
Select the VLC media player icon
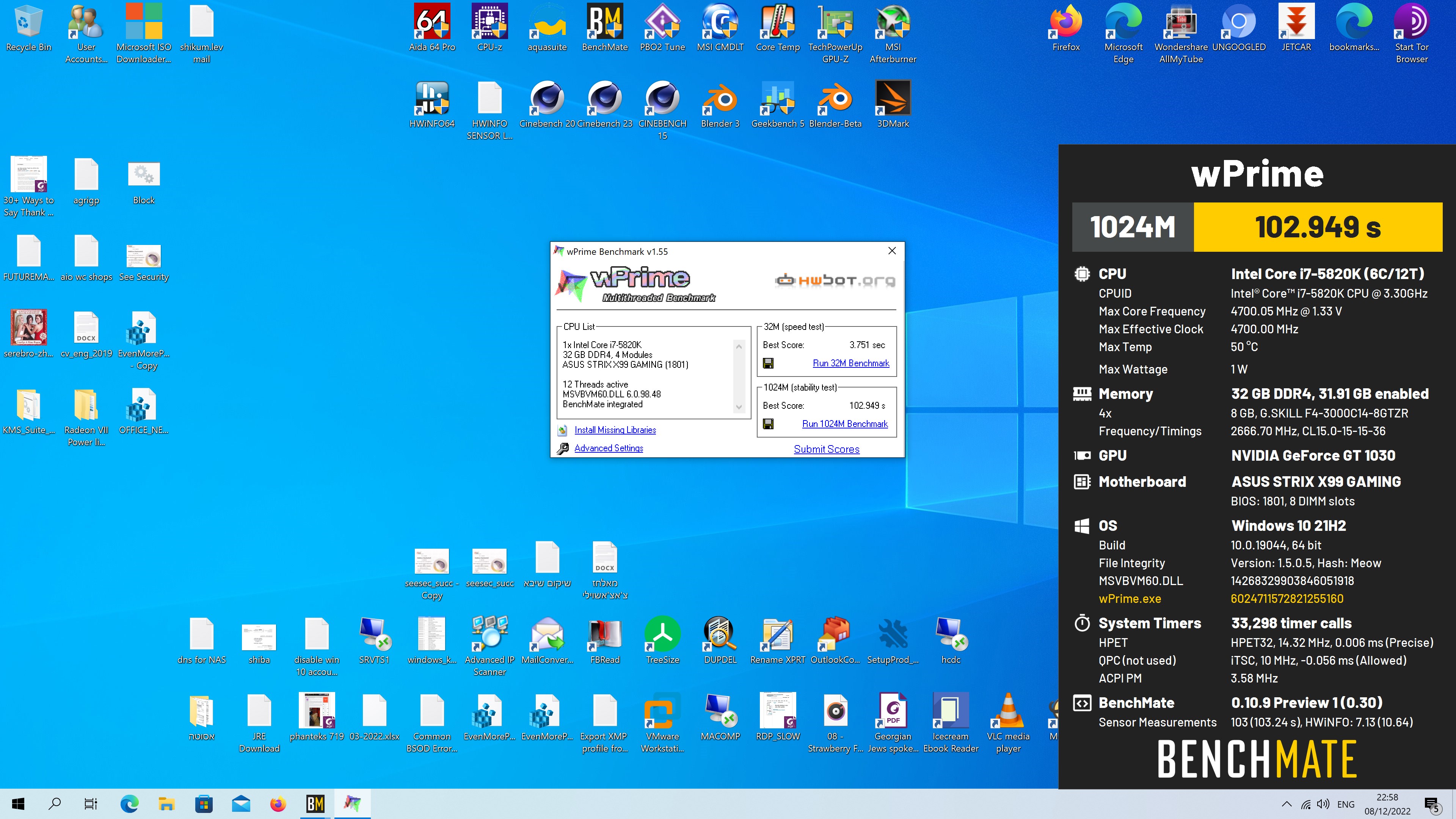1008,722
